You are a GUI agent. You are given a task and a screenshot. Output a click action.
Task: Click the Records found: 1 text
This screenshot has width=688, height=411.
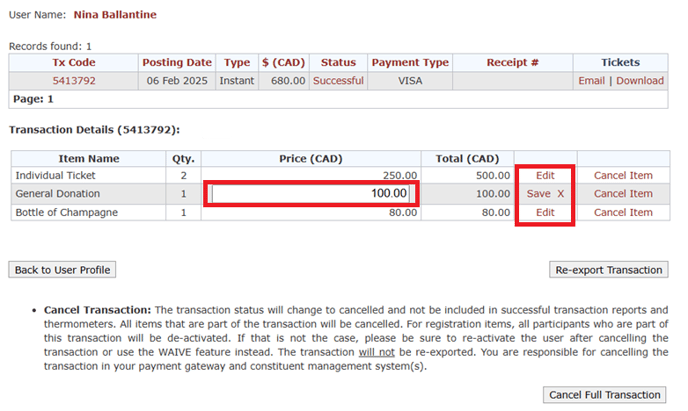click(x=50, y=46)
